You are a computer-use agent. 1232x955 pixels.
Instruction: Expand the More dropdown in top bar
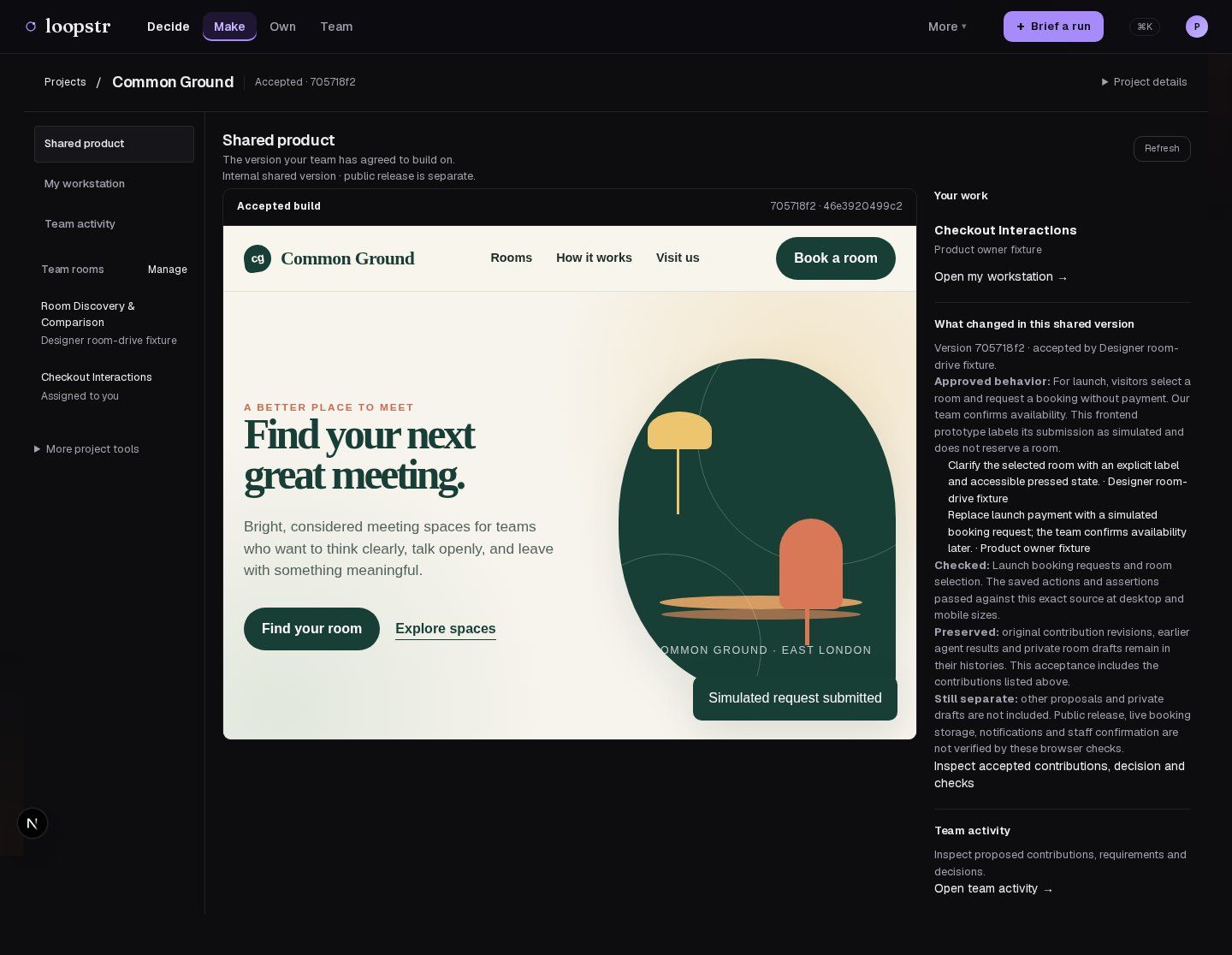(947, 27)
